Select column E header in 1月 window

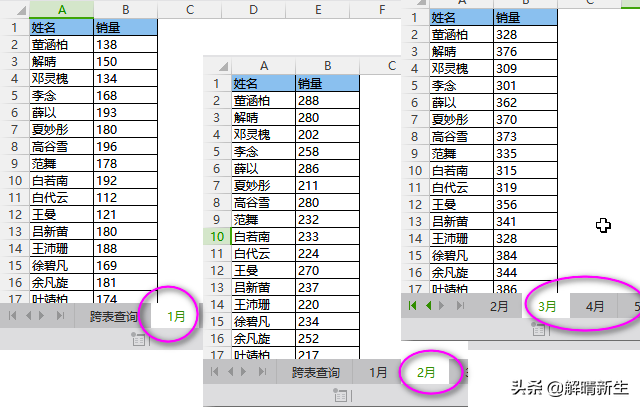coord(318,9)
